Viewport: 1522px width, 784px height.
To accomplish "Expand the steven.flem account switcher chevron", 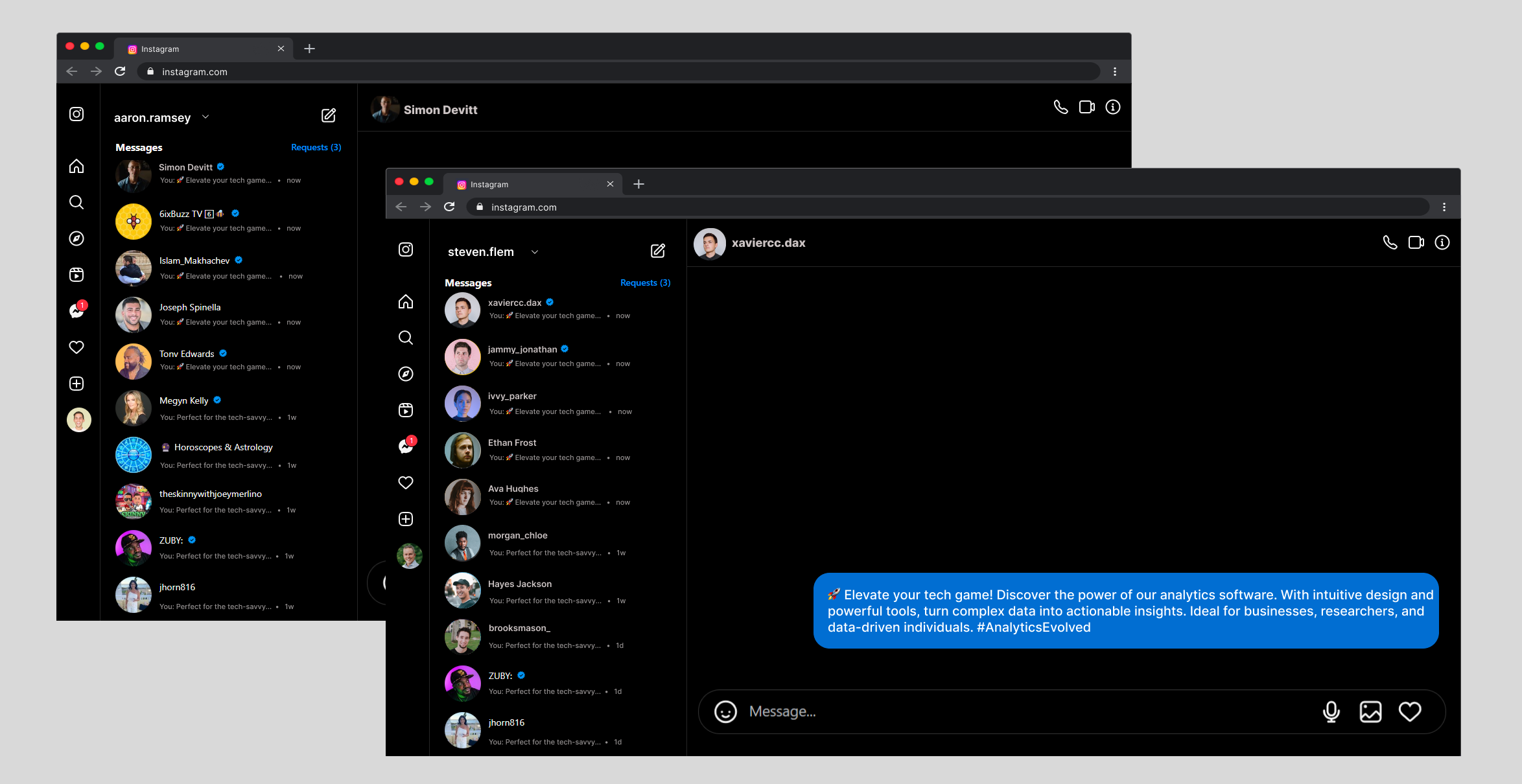I will pyautogui.click(x=535, y=252).
